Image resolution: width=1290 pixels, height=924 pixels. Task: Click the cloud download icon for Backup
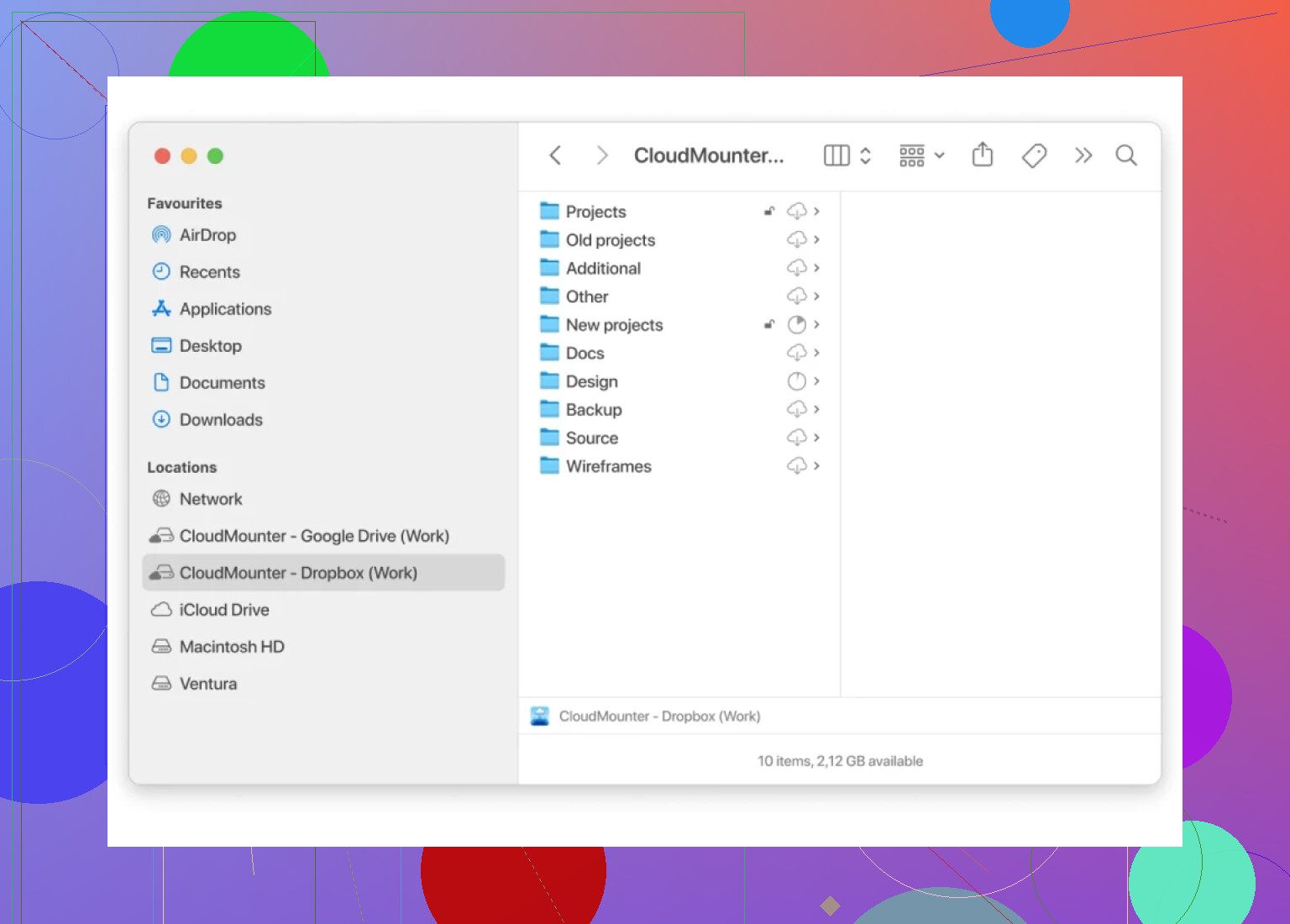[x=796, y=409]
